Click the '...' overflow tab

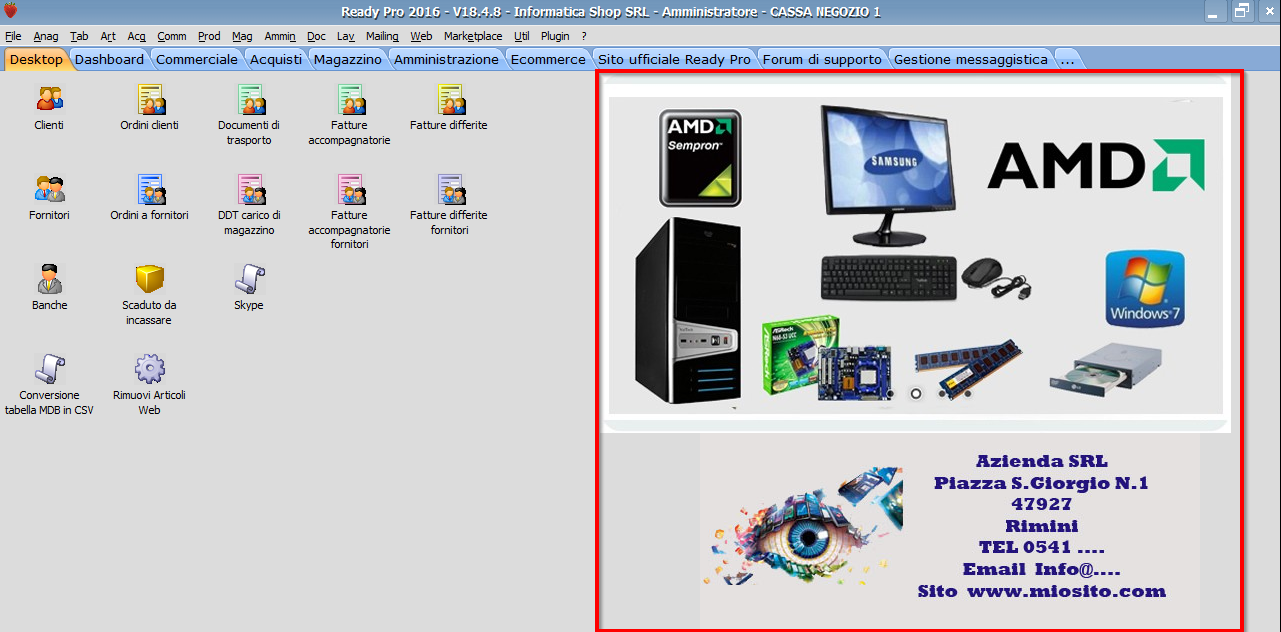click(x=1067, y=59)
